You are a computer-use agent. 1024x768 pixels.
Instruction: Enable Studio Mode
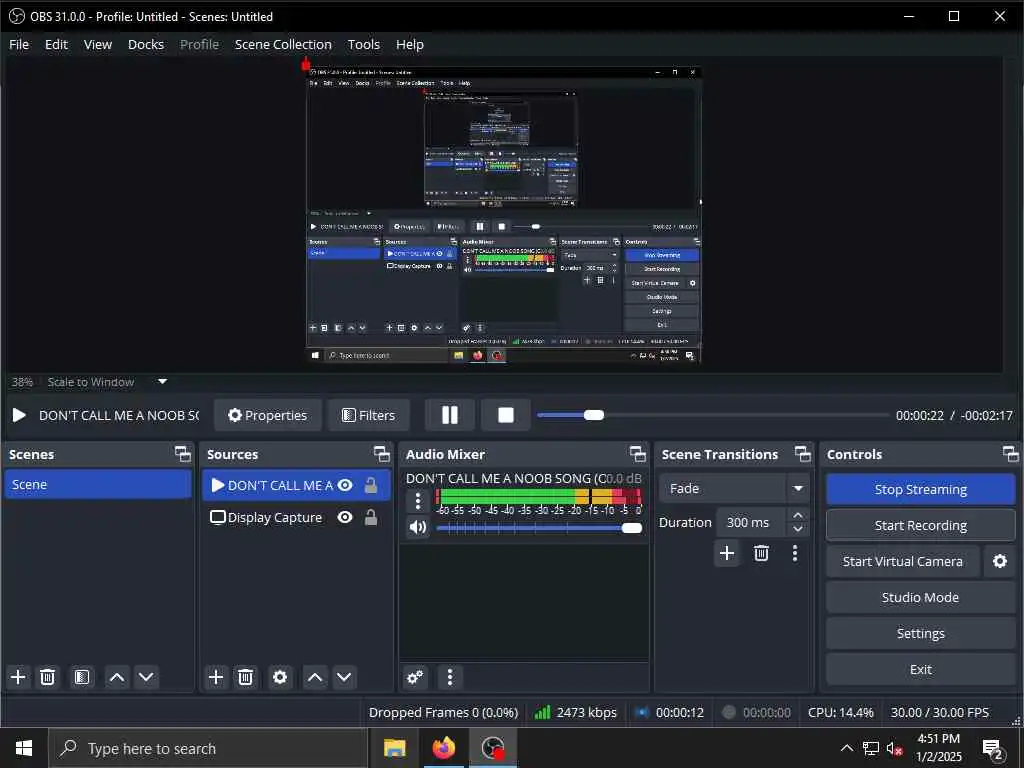click(x=921, y=597)
